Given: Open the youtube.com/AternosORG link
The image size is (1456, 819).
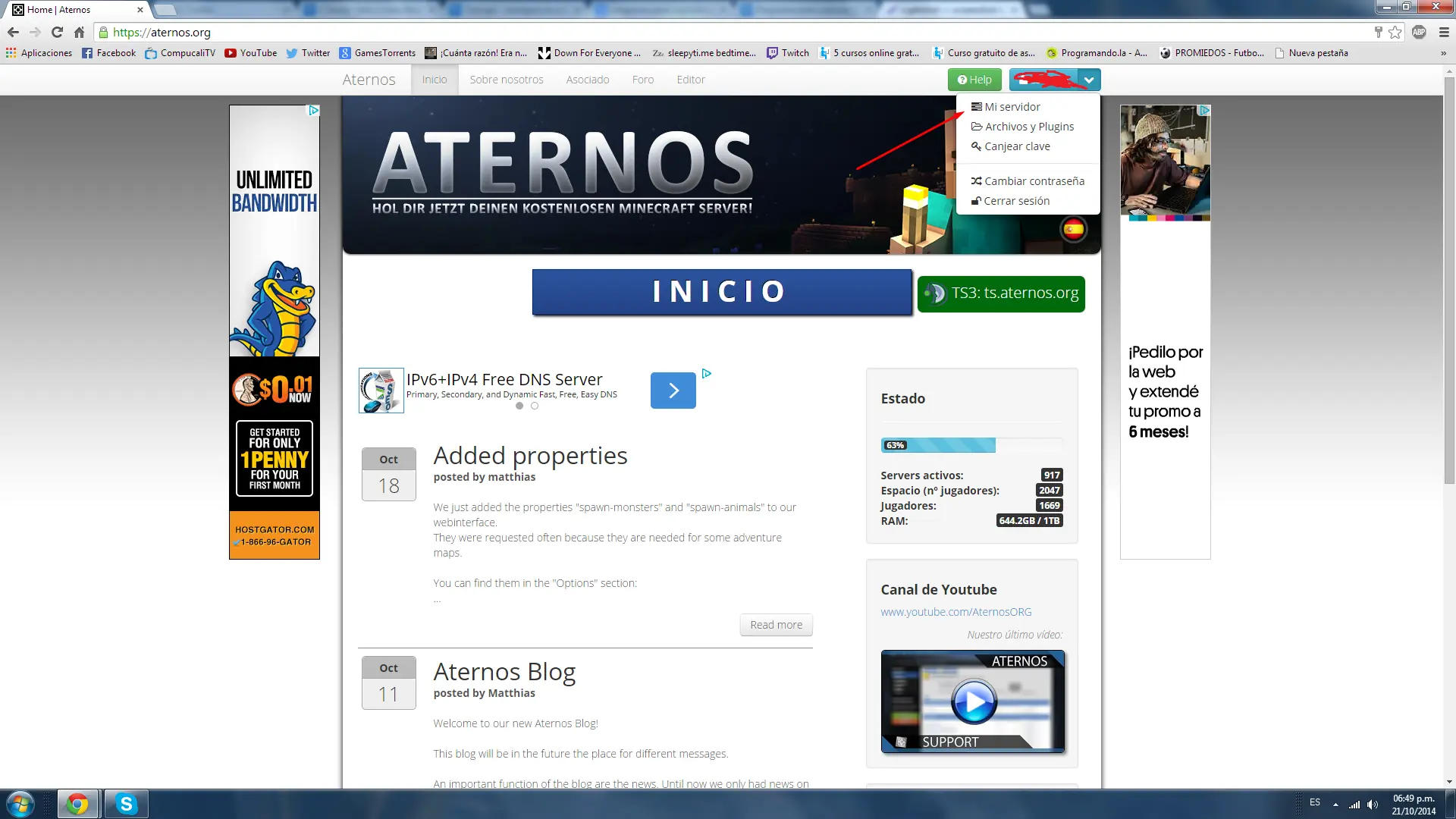Looking at the screenshot, I should (x=956, y=612).
